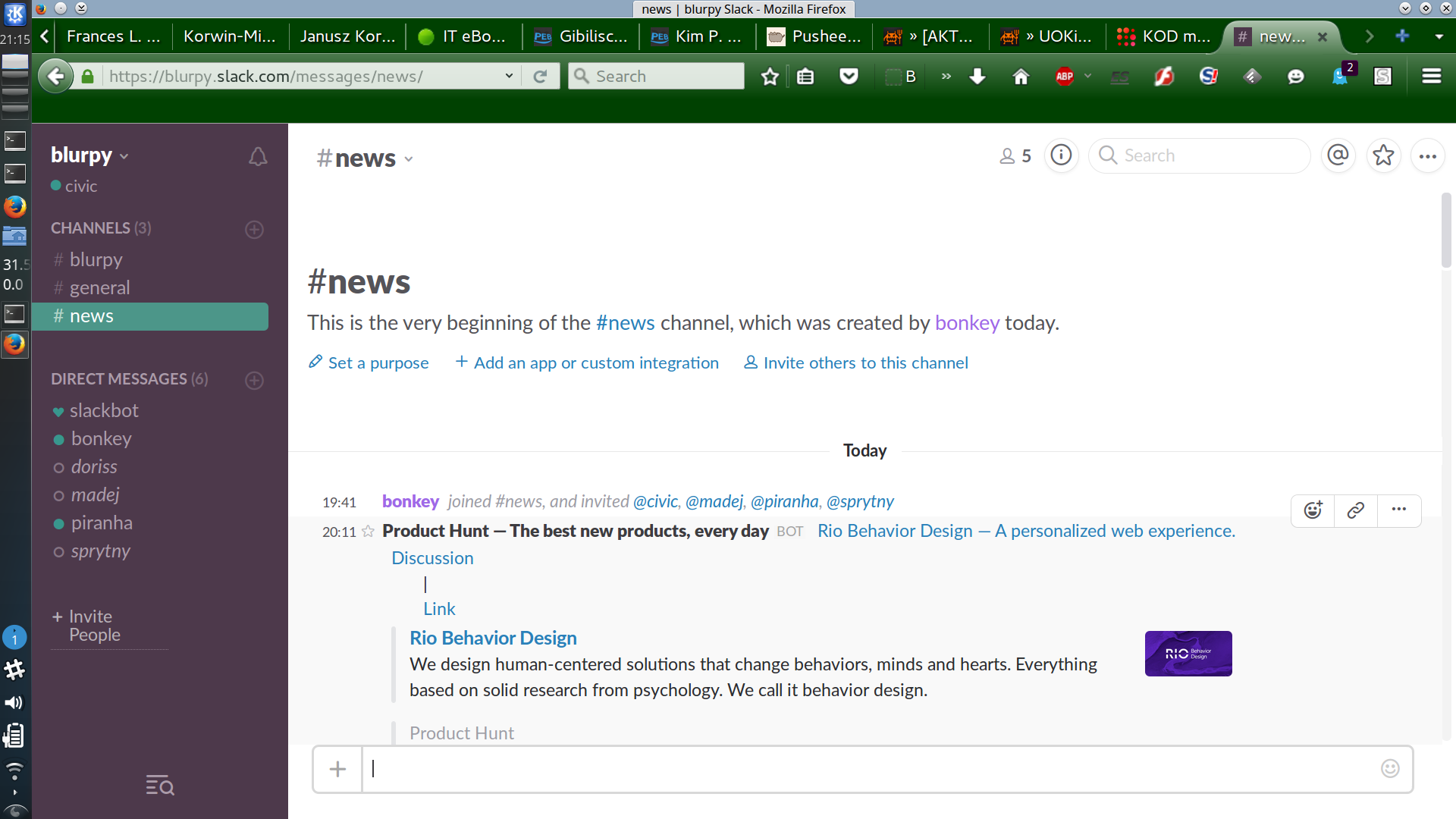
Task: Open Rio Behavior Design thumbnail
Action: pyautogui.click(x=1188, y=654)
